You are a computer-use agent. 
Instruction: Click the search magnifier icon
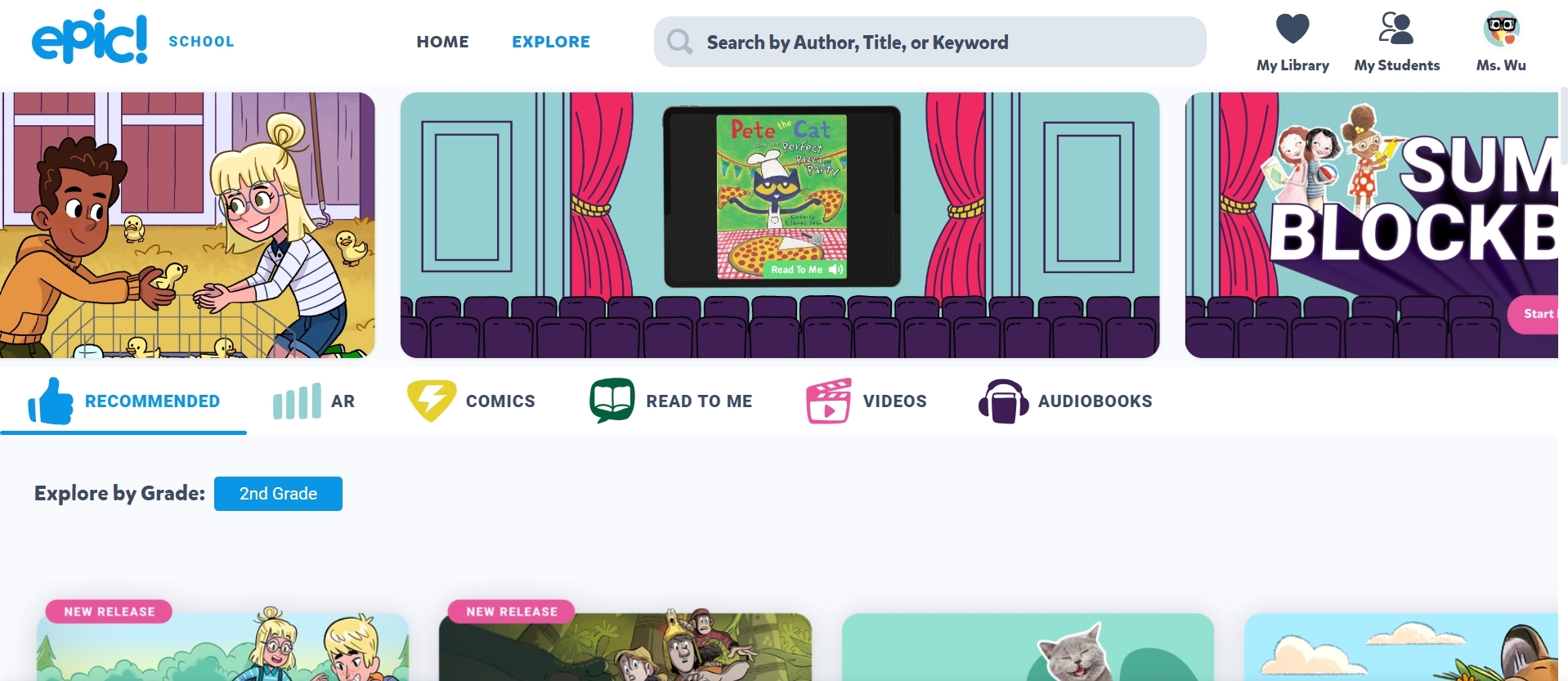(x=679, y=42)
